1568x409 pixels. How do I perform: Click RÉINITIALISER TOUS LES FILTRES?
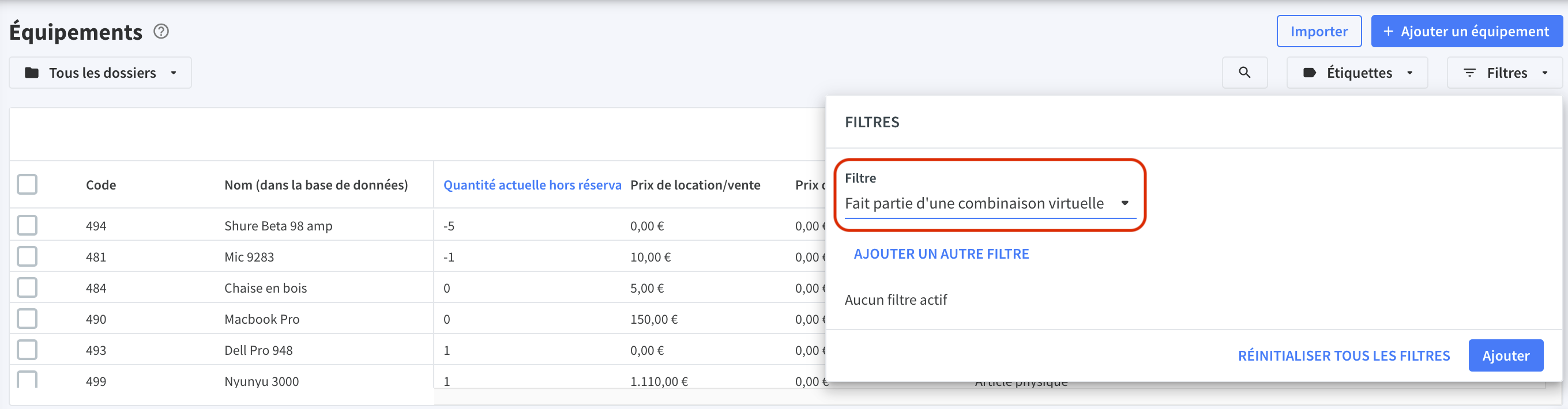[1344, 355]
